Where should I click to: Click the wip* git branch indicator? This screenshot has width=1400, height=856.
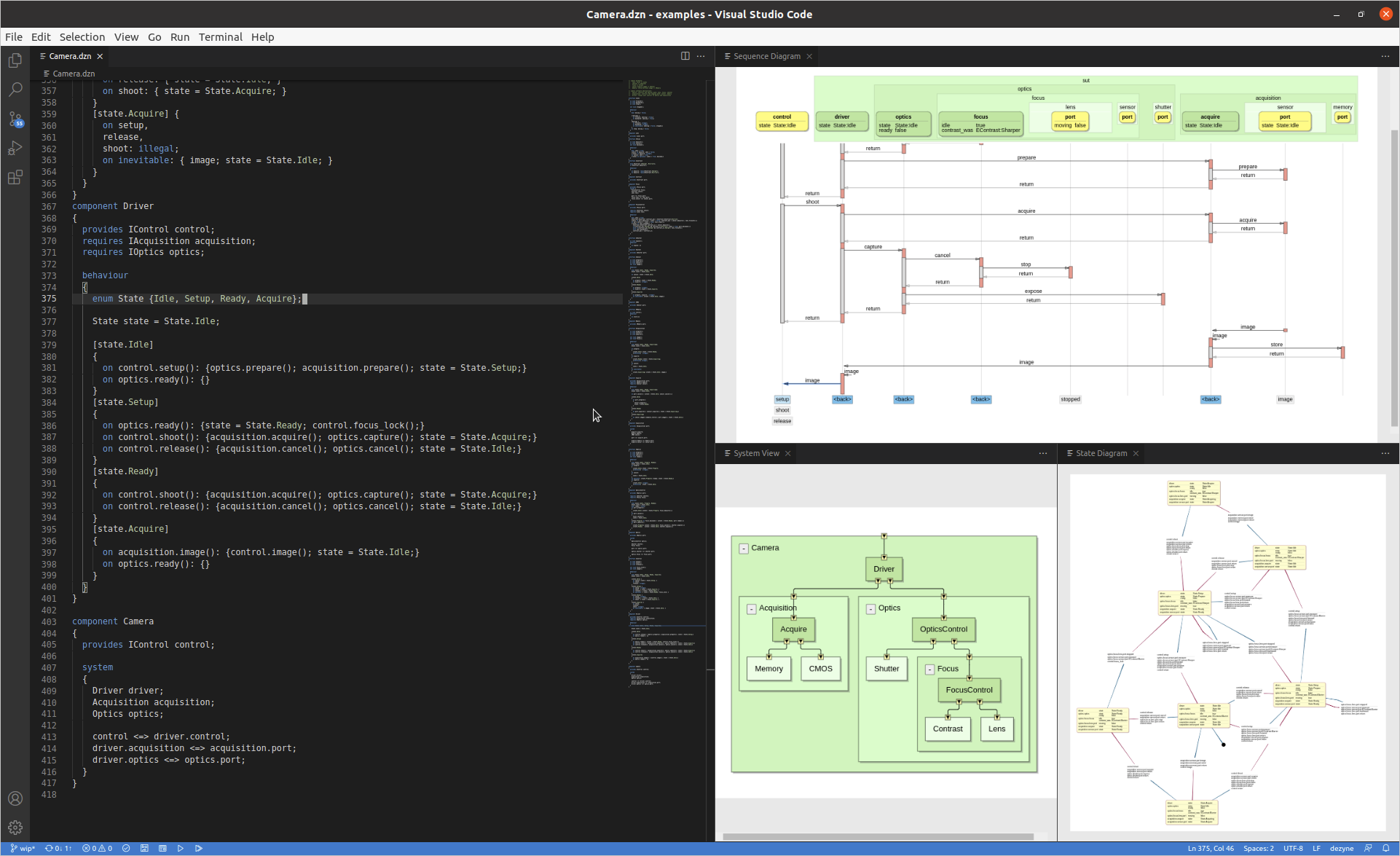pos(23,848)
